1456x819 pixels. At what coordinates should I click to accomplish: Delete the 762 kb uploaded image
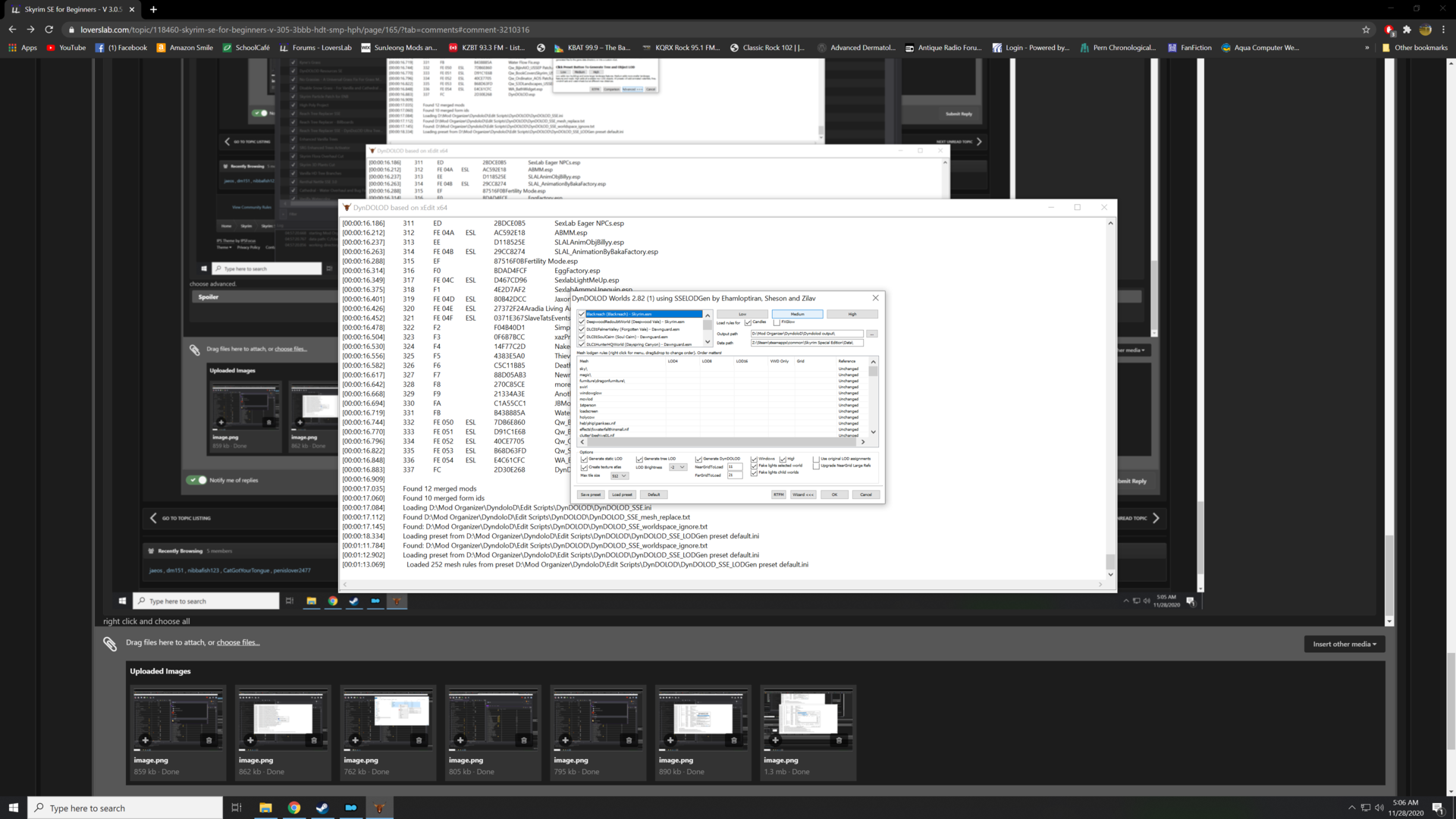(x=419, y=740)
